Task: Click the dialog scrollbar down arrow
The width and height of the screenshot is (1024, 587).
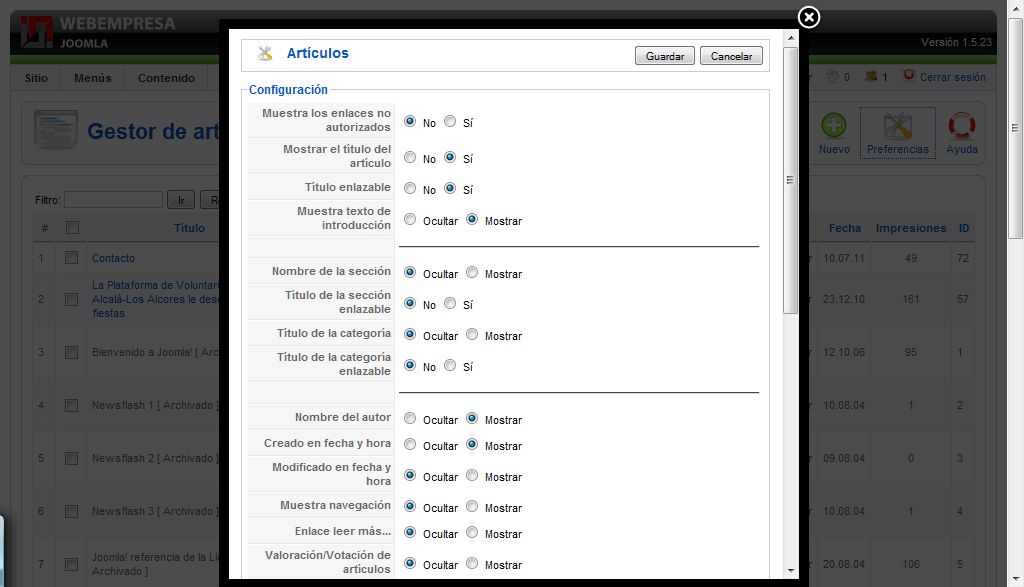Action: click(791, 570)
